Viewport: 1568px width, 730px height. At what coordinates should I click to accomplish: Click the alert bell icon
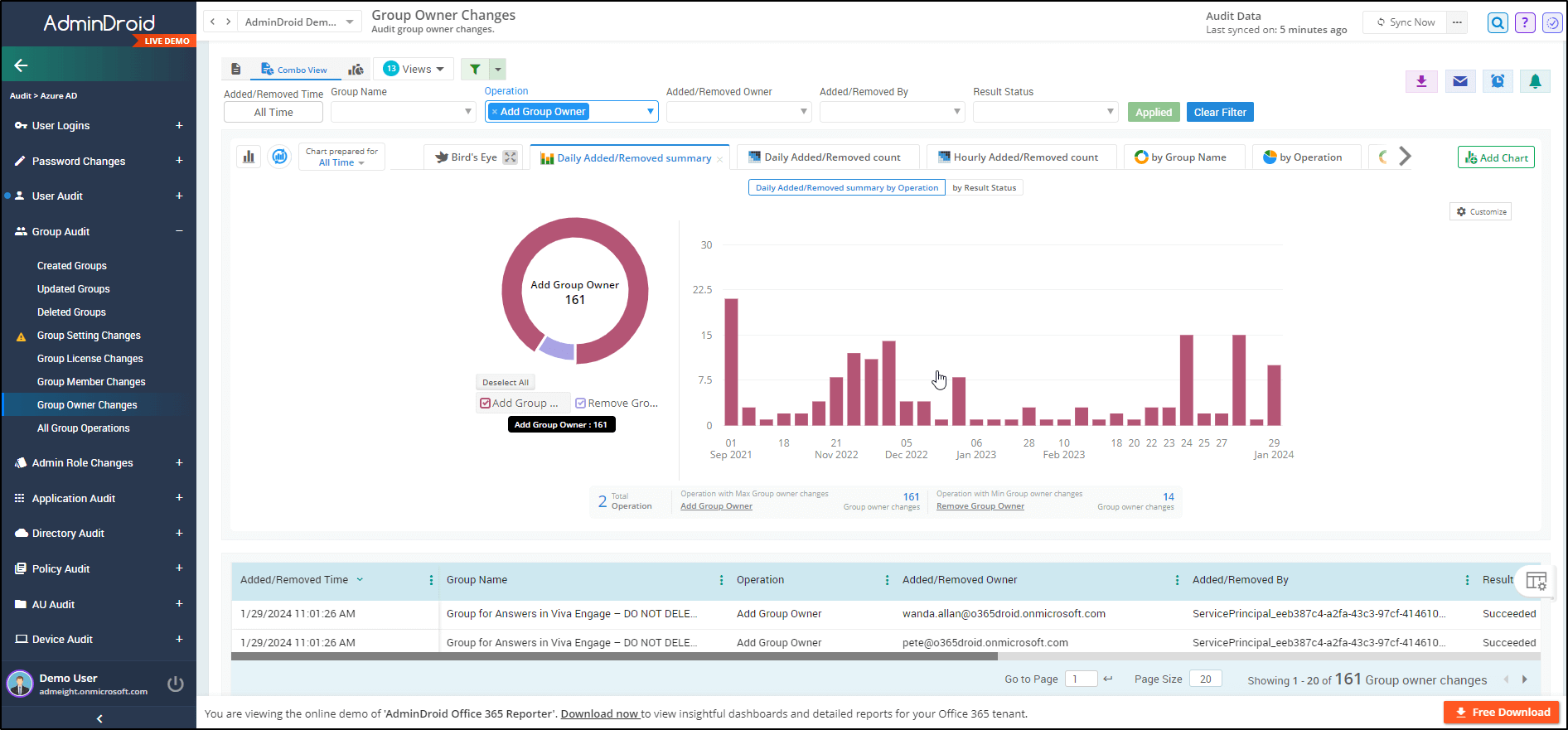click(1535, 81)
